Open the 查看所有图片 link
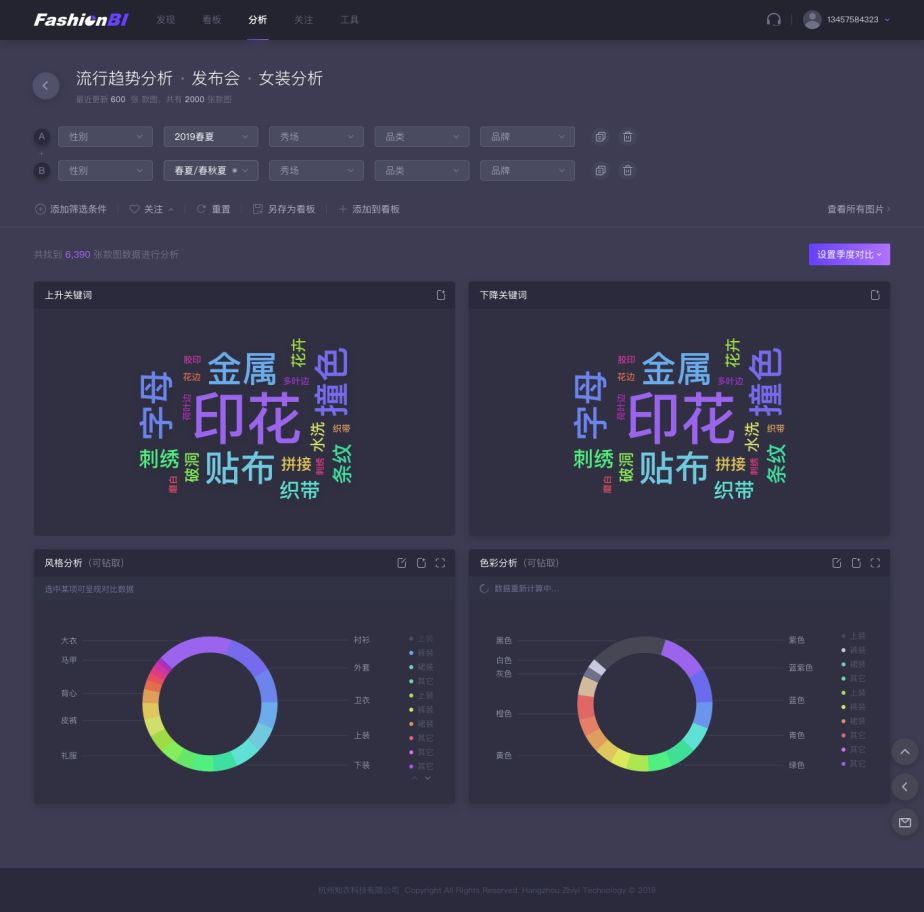This screenshot has width=924, height=912. 858,209
